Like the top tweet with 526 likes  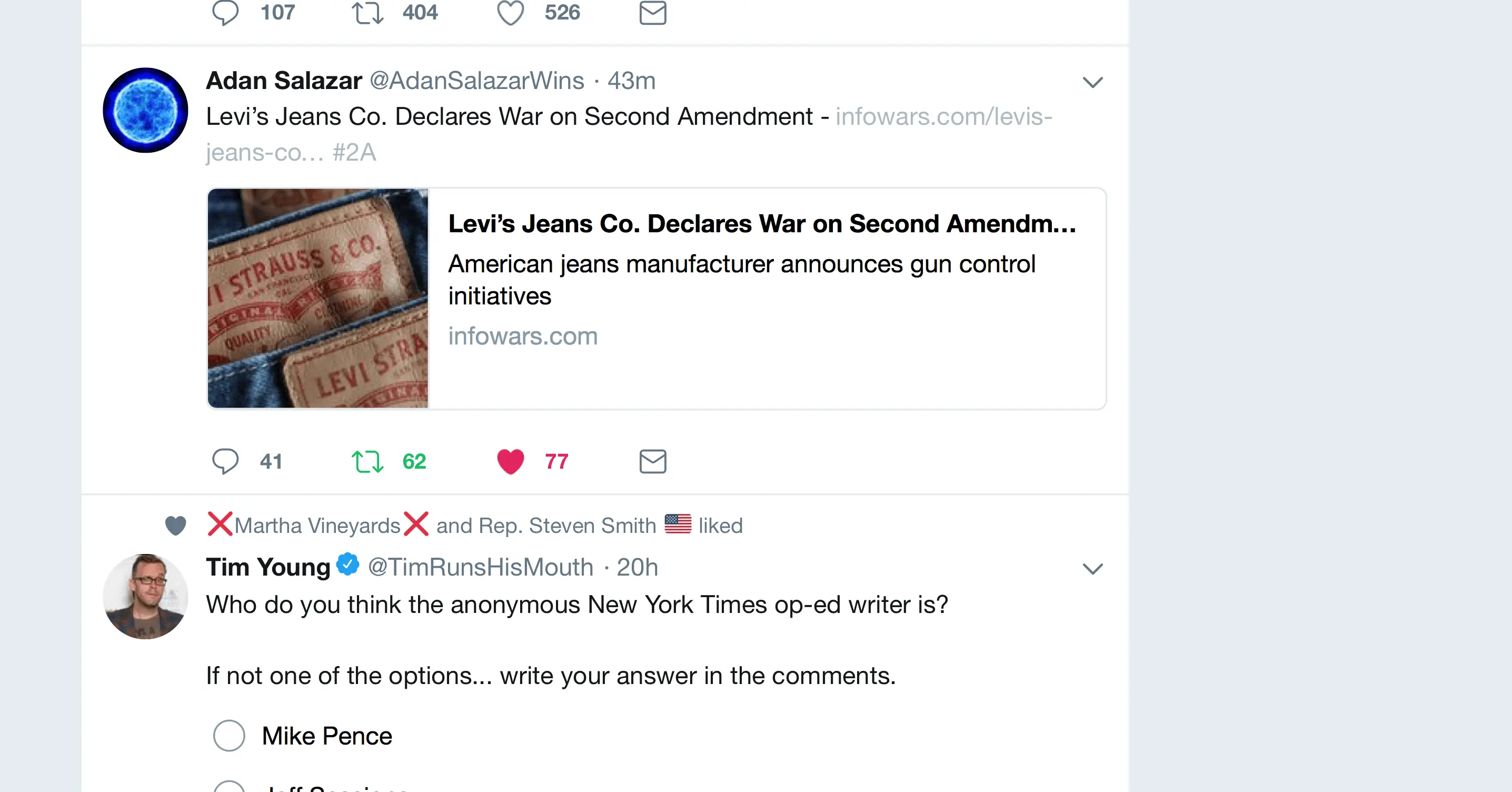[x=510, y=12]
